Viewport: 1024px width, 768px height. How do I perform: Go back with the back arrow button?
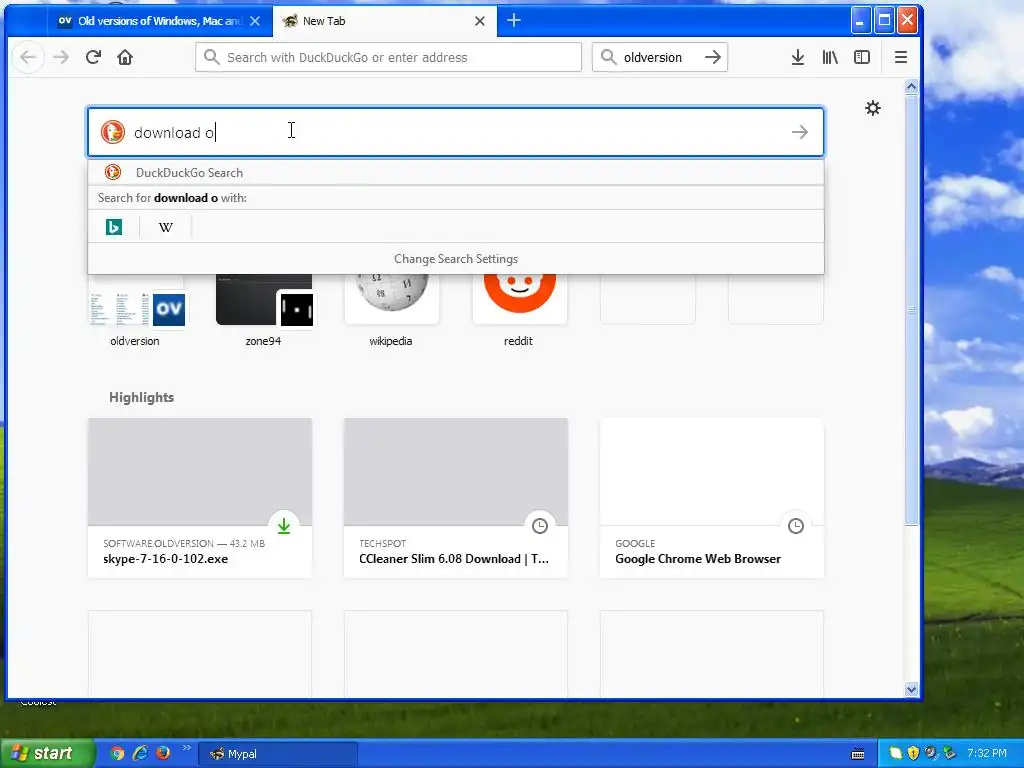pyautogui.click(x=28, y=57)
